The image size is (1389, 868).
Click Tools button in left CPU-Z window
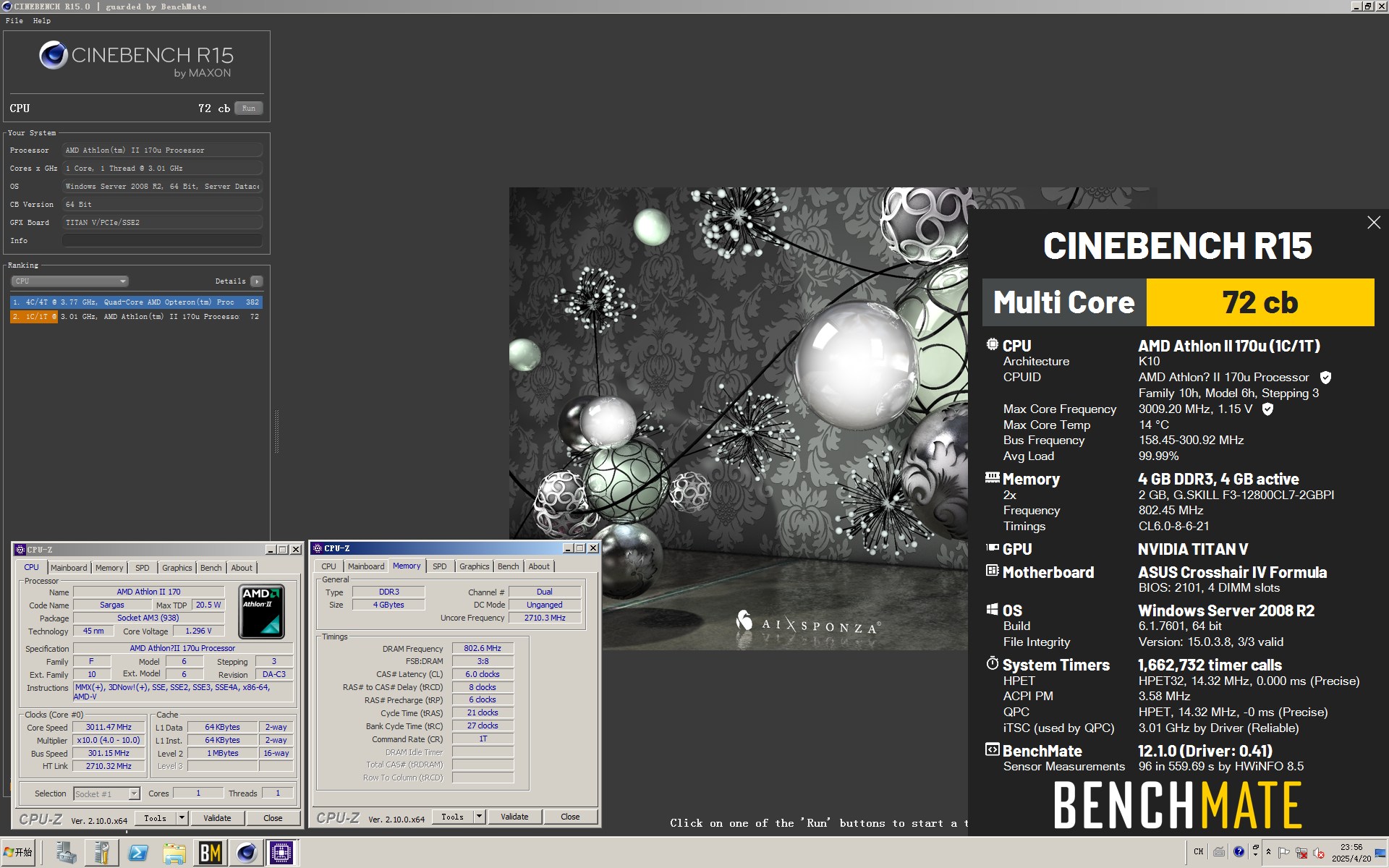tap(155, 819)
